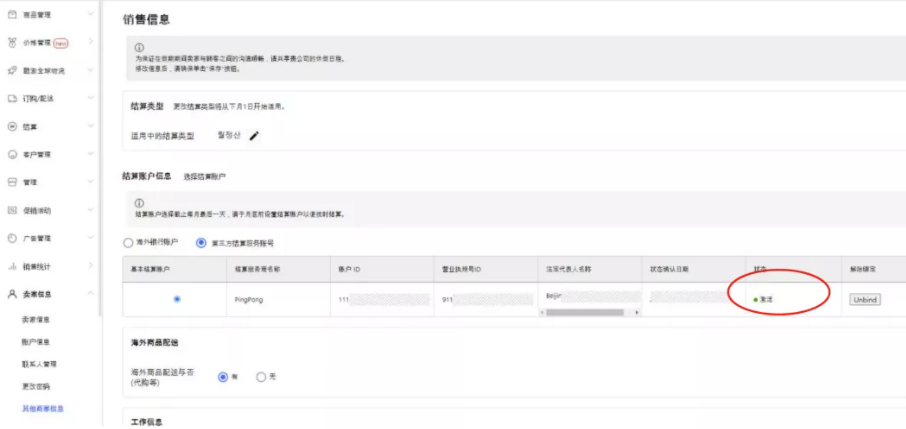Open the 账户信息 submenu item
The image size is (906, 429).
[37, 342]
